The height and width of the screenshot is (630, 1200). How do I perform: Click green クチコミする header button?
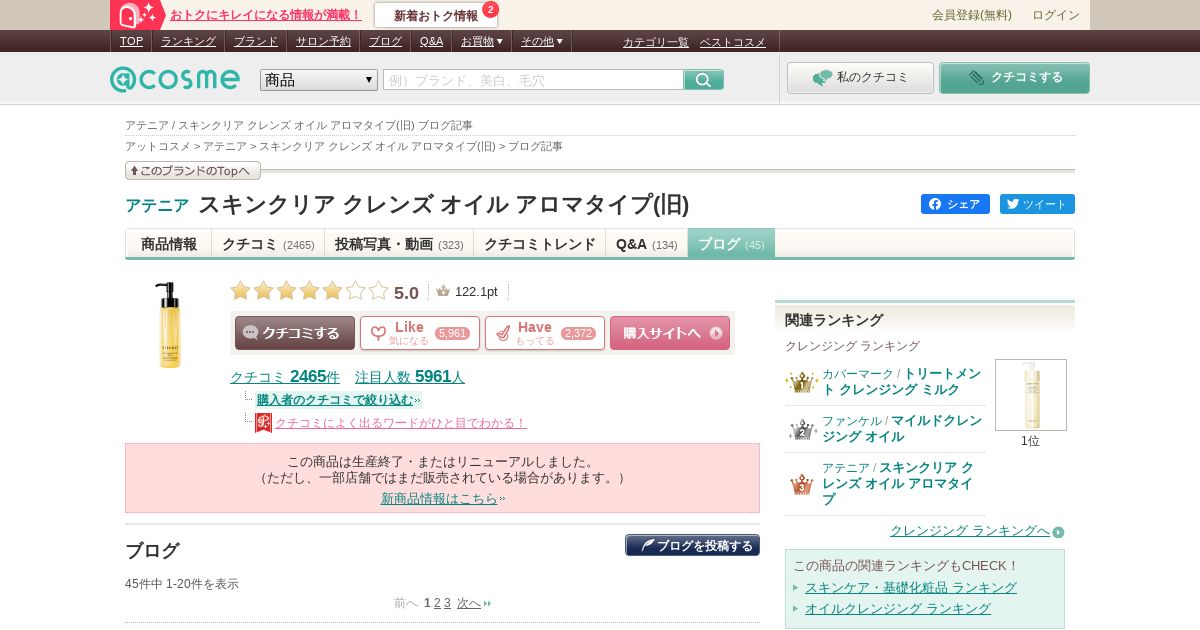(1014, 78)
